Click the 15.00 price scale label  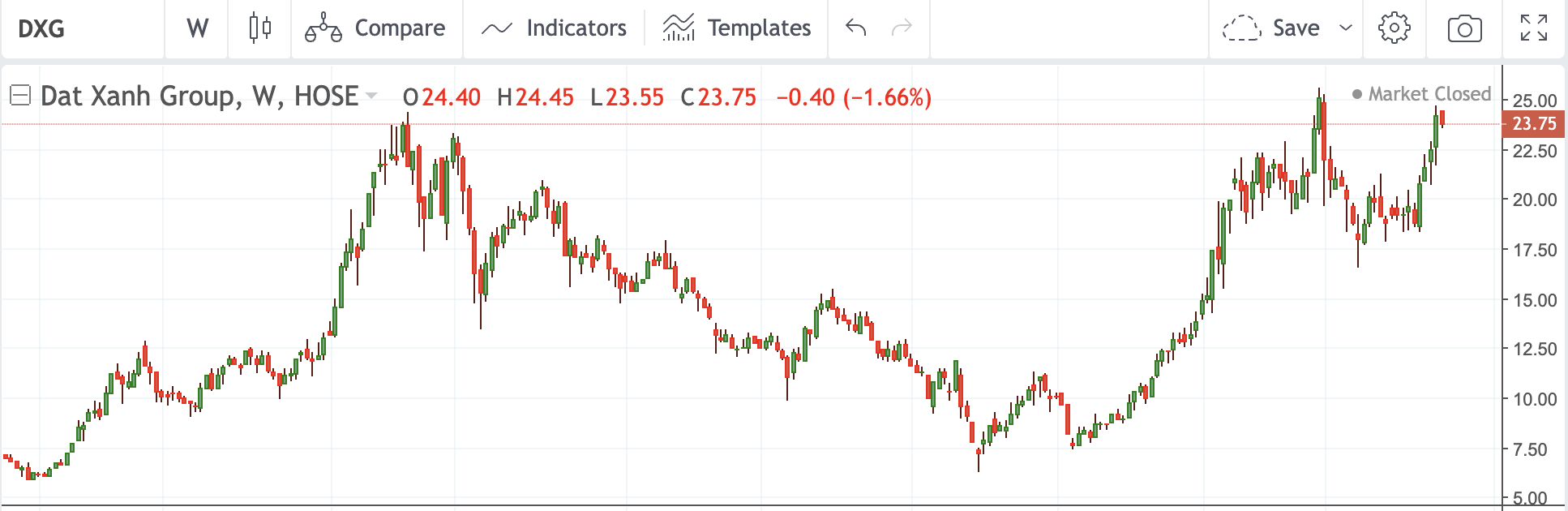(1534, 300)
